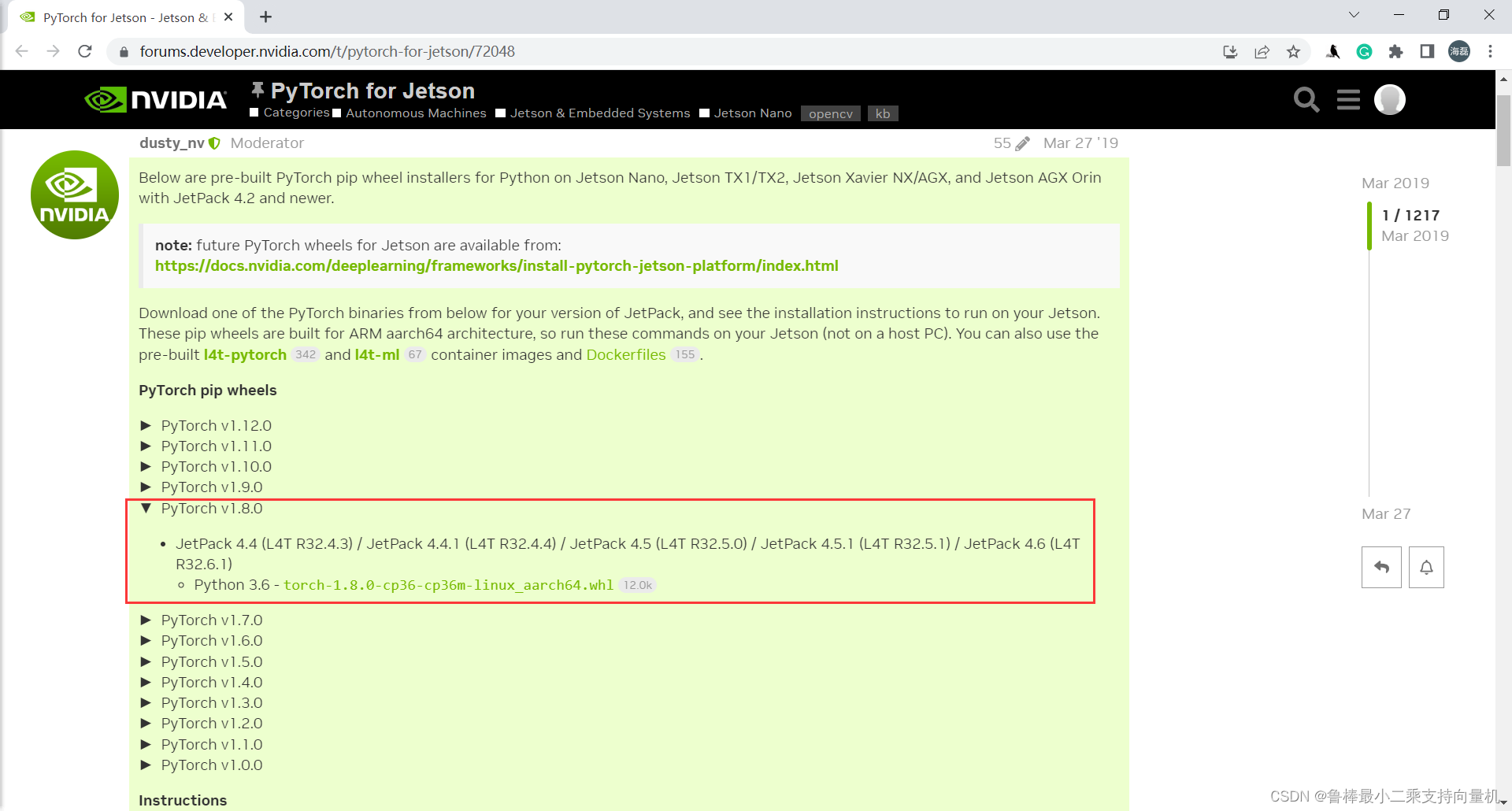This screenshot has width=1512, height=811.
Task: Click the browser Forward arrow
Action: coord(53,51)
